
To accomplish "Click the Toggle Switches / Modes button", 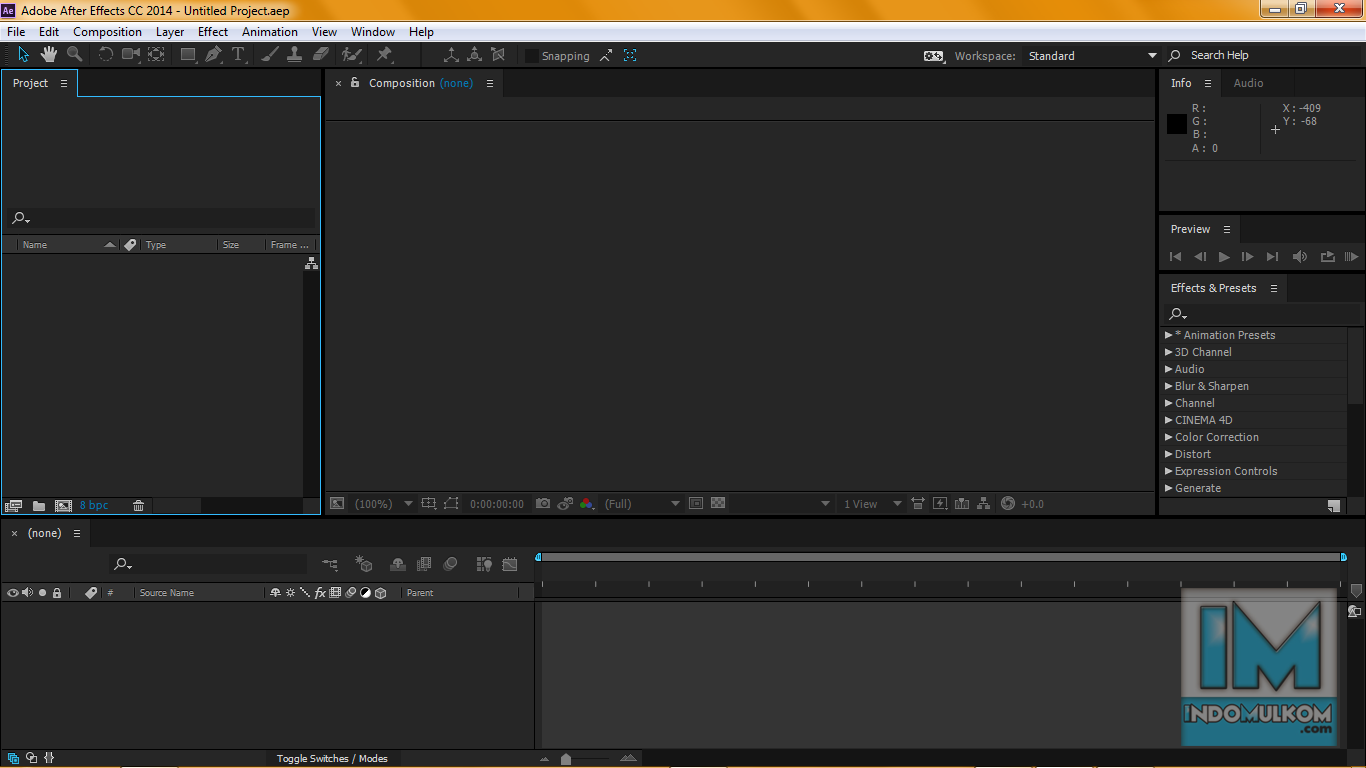I will (x=335, y=758).
